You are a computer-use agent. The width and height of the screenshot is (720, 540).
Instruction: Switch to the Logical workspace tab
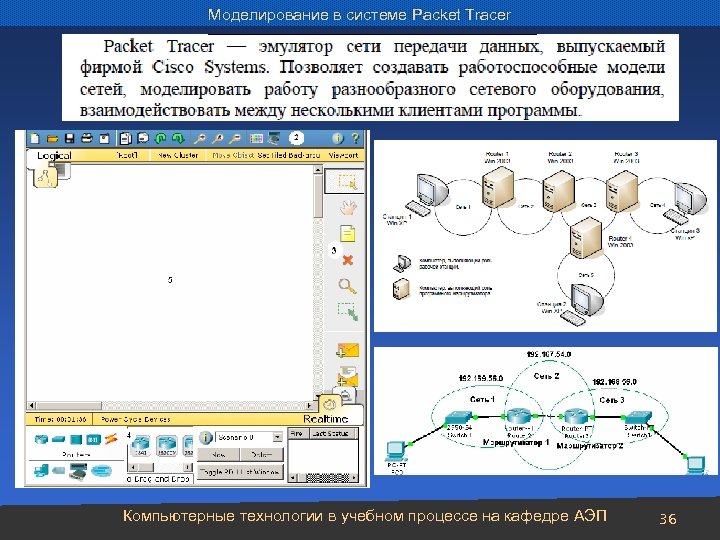click(54, 156)
